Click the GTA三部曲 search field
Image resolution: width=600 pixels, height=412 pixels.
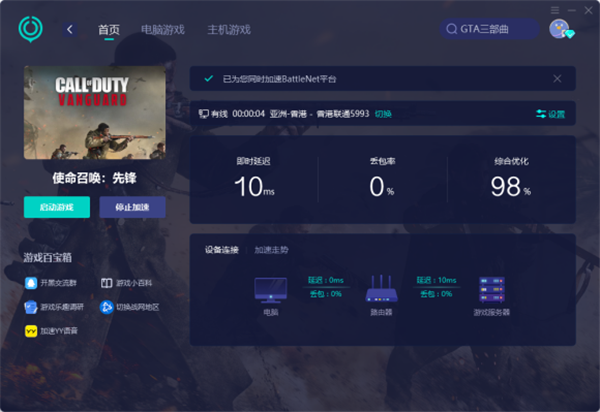pos(489,29)
